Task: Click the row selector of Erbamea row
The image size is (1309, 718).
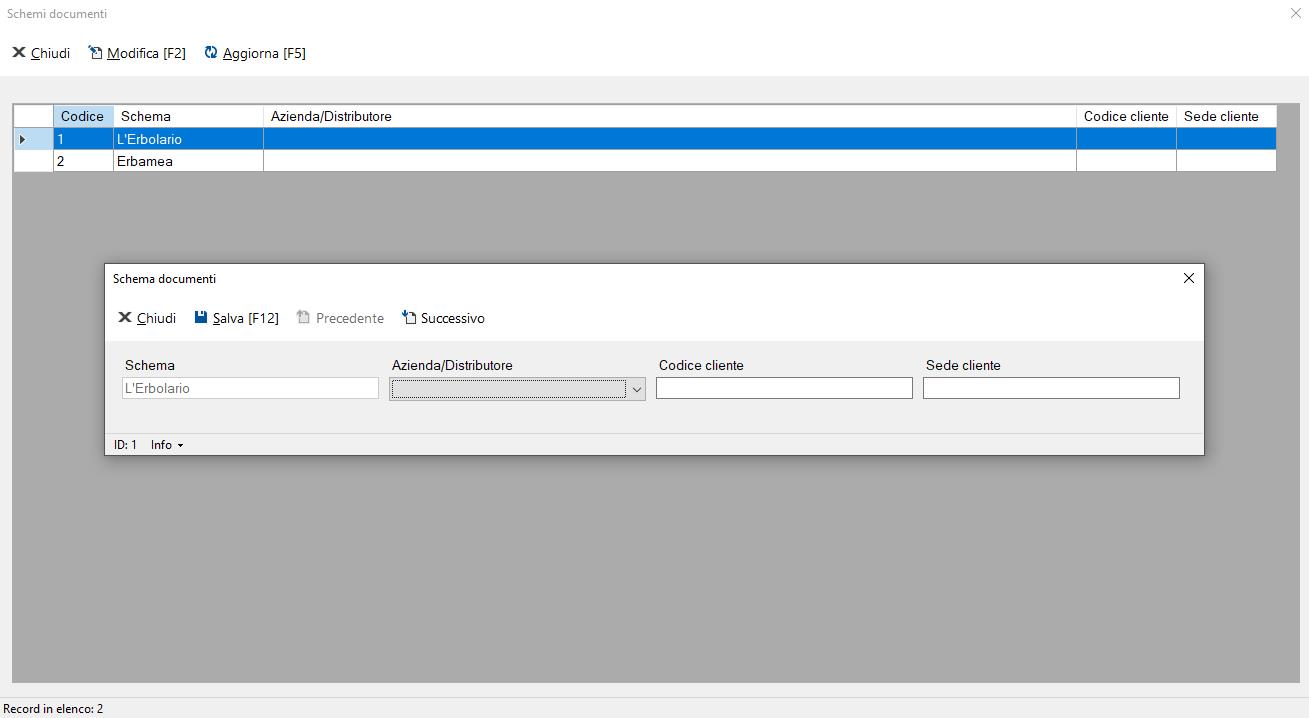Action: tap(33, 161)
